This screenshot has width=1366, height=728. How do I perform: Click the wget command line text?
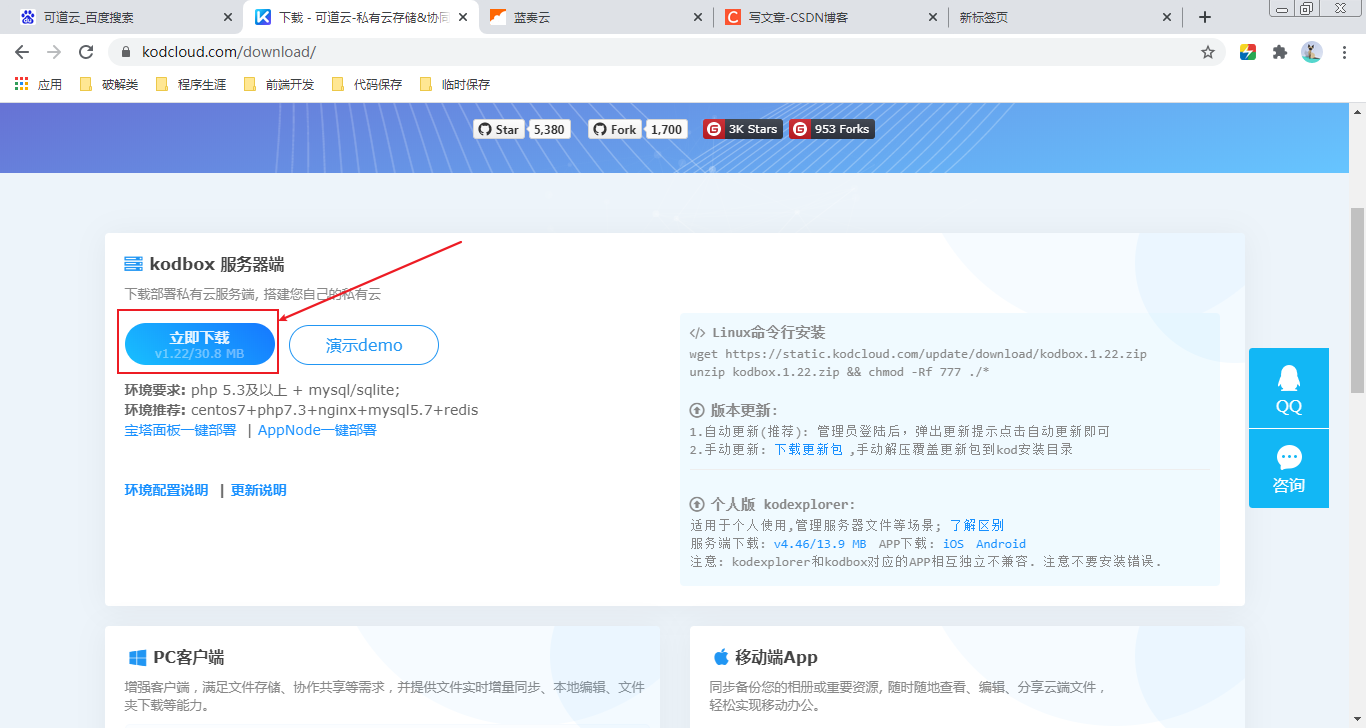click(x=918, y=354)
